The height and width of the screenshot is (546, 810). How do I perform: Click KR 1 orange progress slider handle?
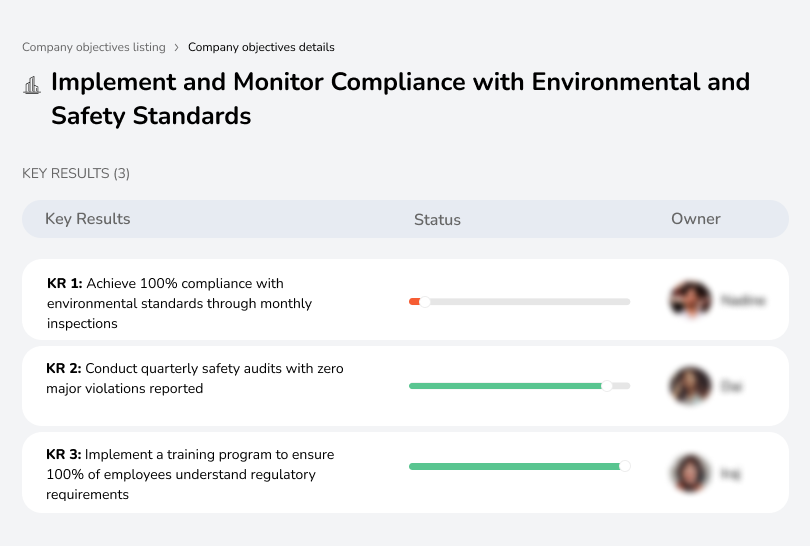[425, 302]
